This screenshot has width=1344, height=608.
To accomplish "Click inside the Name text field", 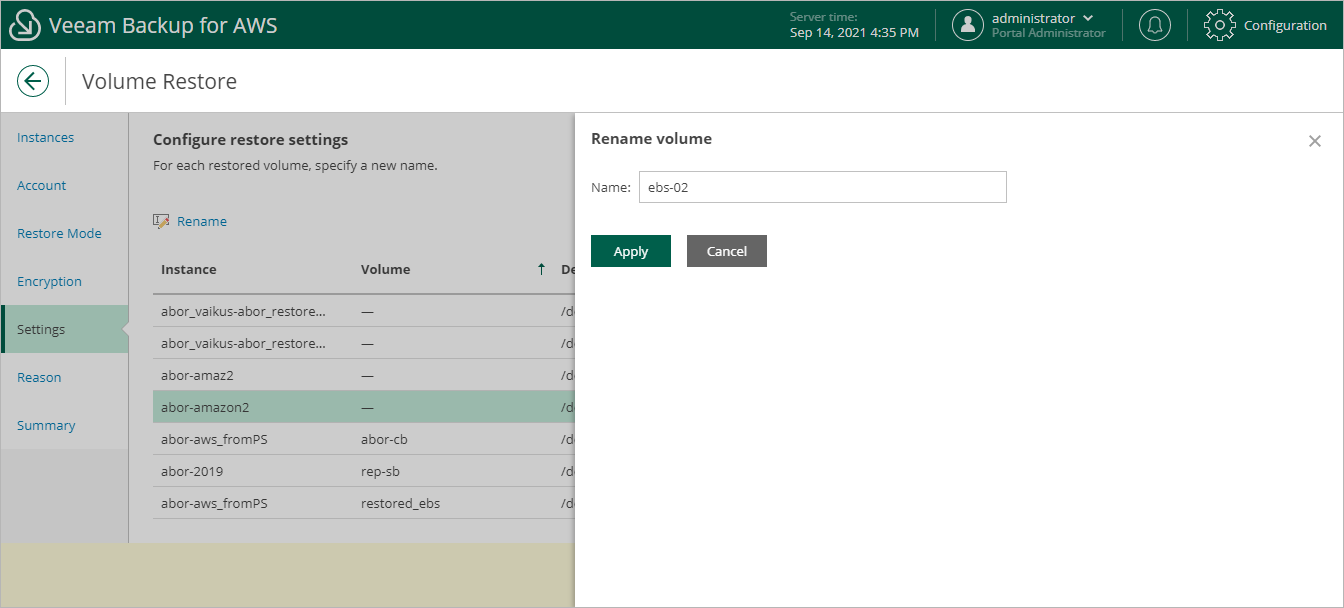I will click(x=822, y=187).
